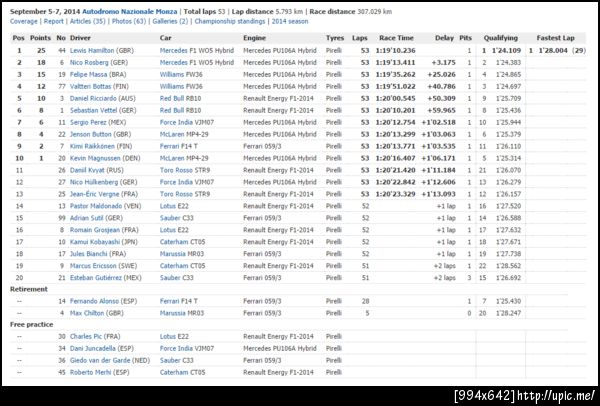Open Sebastian Vettel driver link
Screen dimensions: 600x406
(93, 110)
